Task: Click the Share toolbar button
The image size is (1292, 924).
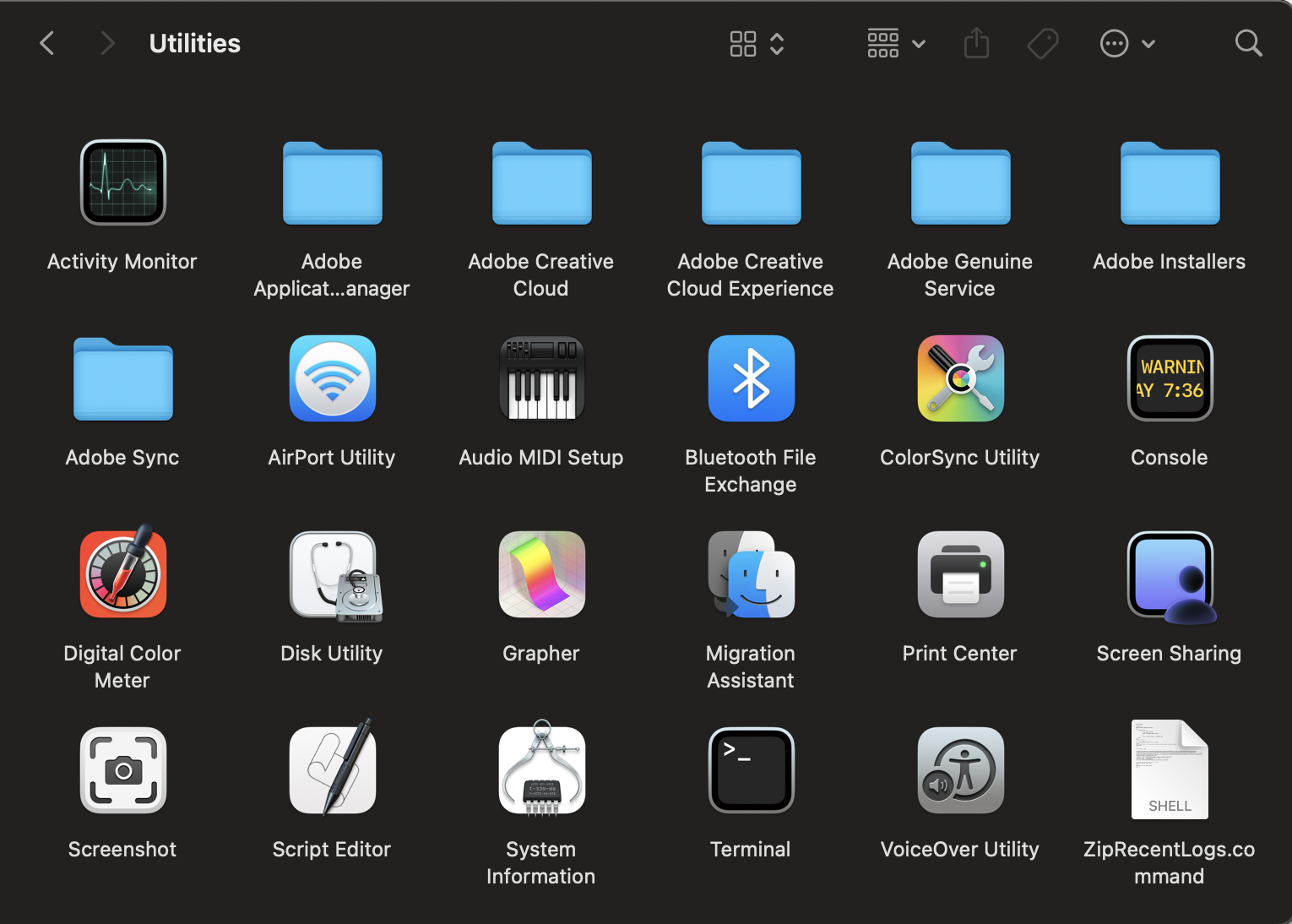Action: pyautogui.click(x=976, y=44)
